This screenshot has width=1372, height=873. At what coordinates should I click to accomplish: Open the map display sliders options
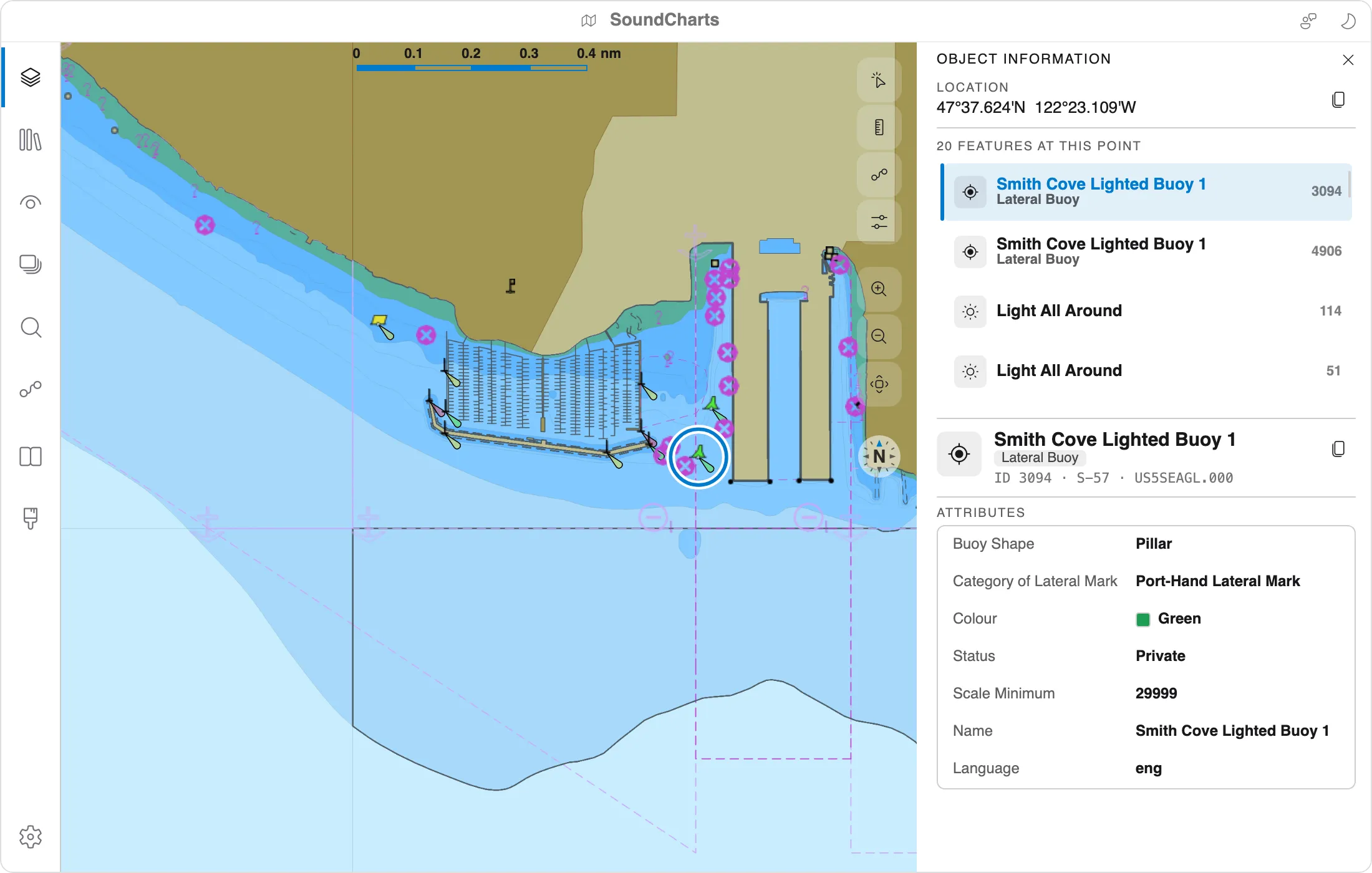click(x=879, y=221)
